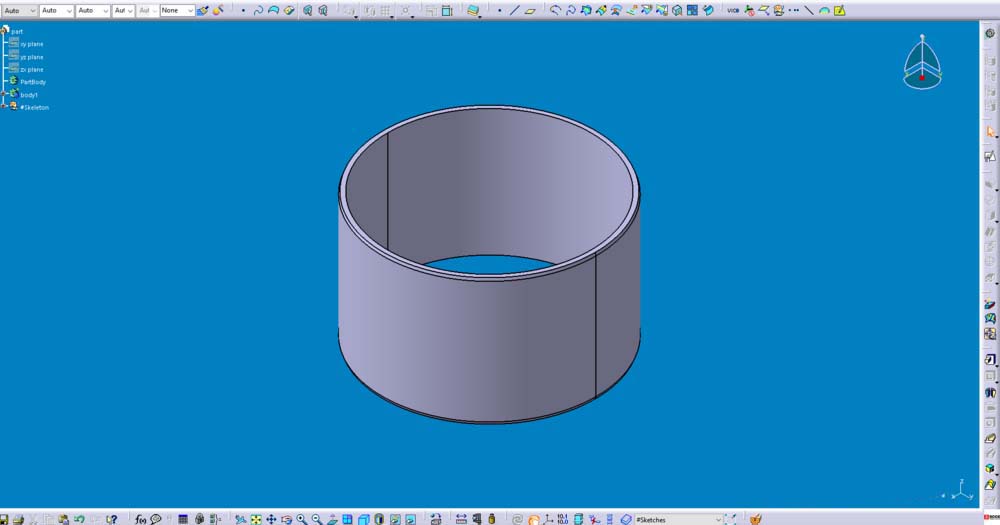Open the third Auto dropdown
The height and width of the screenshot is (525, 1000).
point(92,10)
